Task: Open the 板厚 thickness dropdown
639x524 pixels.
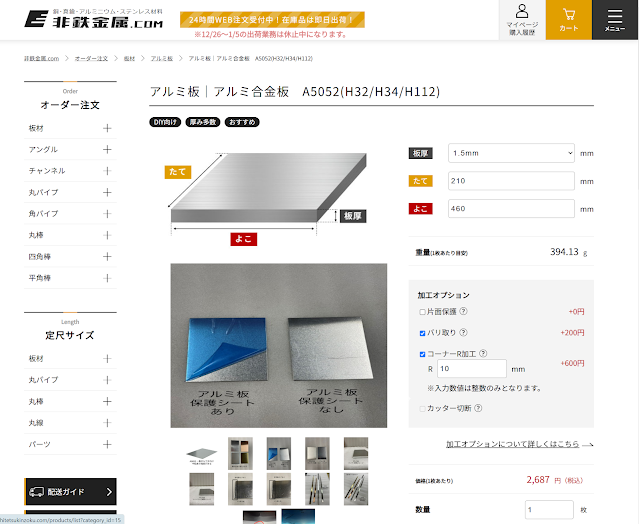Action: tap(511, 153)
